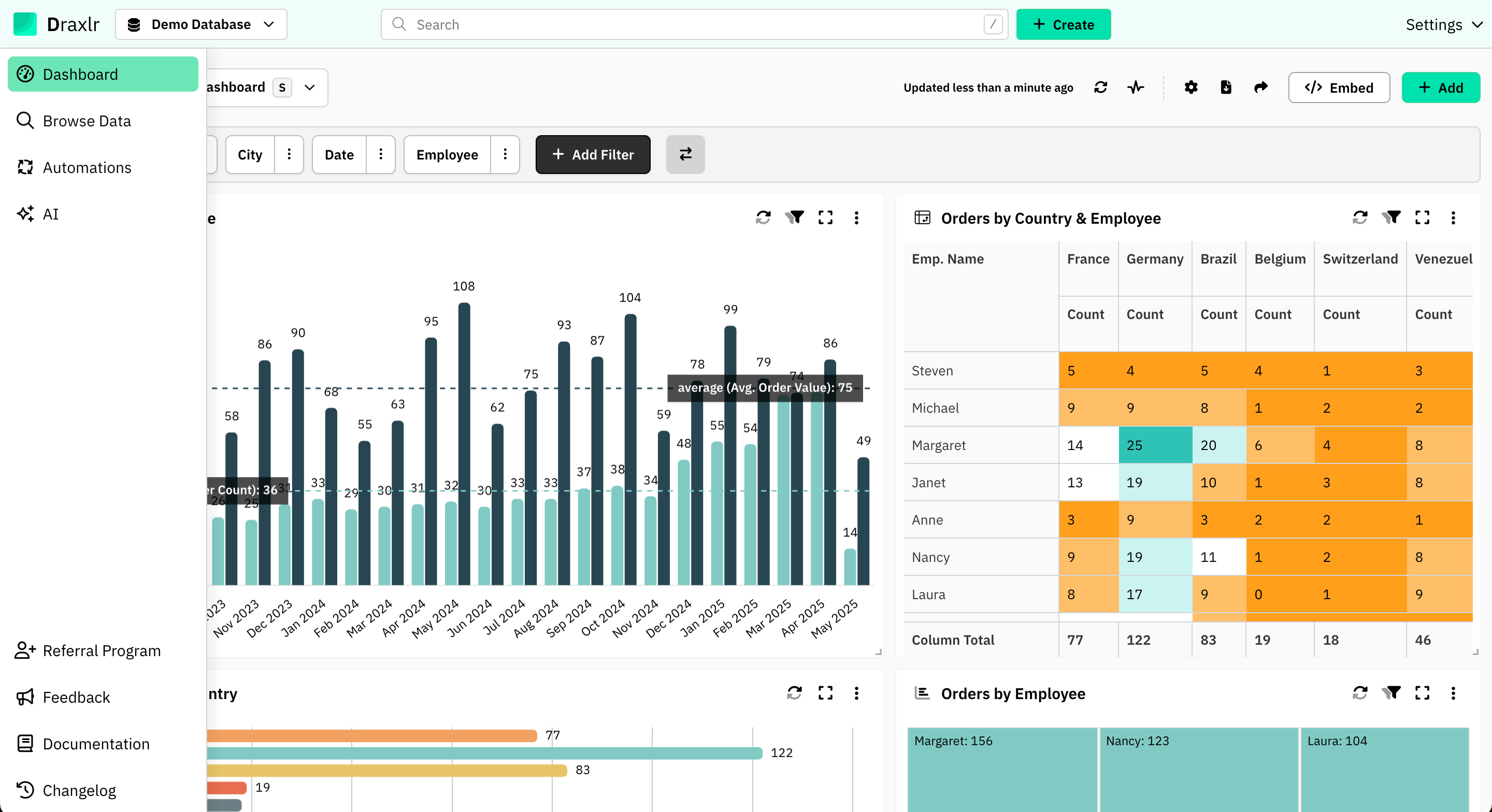Open the dashboard selector chevron
The height and width of the screenshot is (812, 1492).
(x=310, y=88)
